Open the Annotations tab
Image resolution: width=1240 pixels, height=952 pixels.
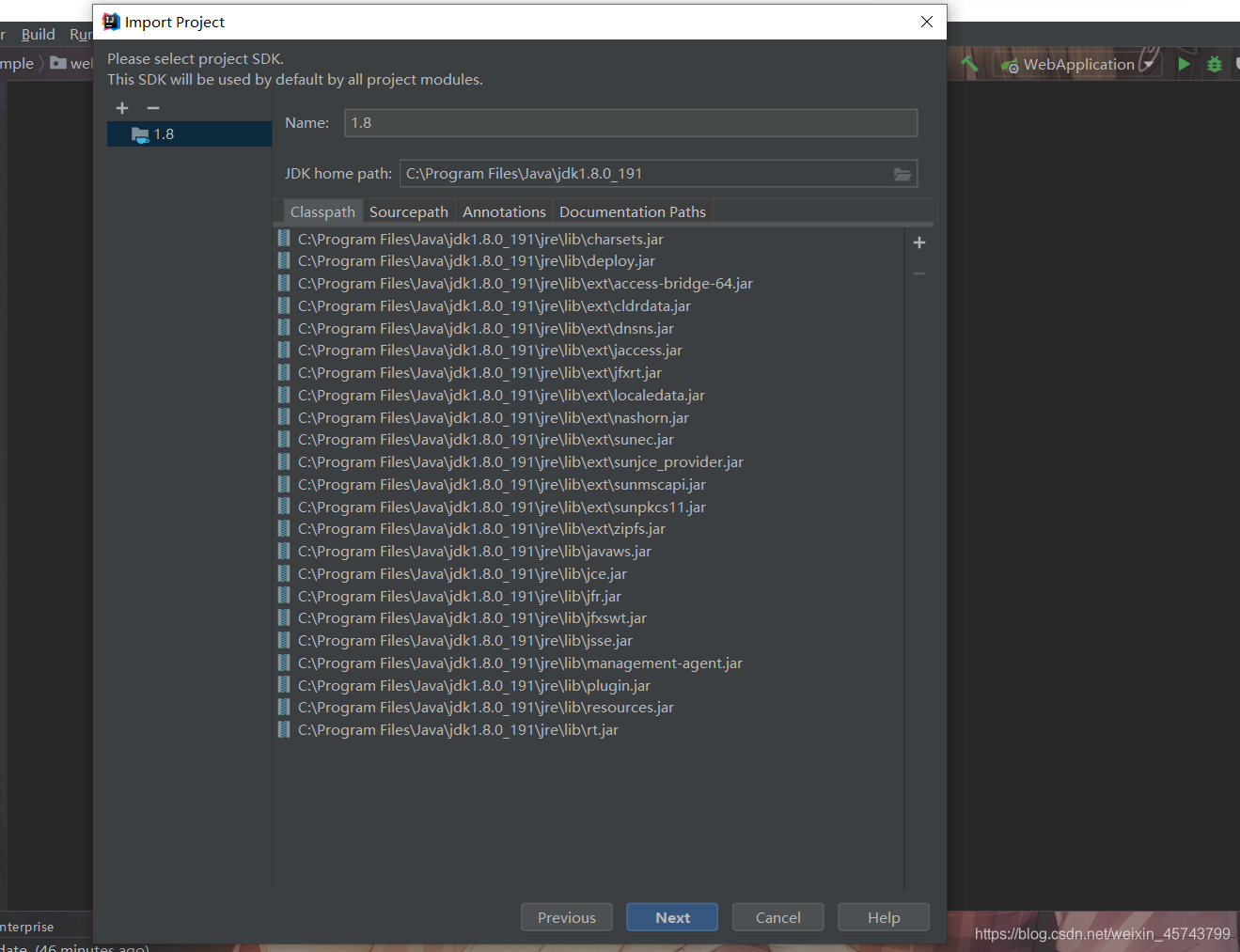click(504, 212)
